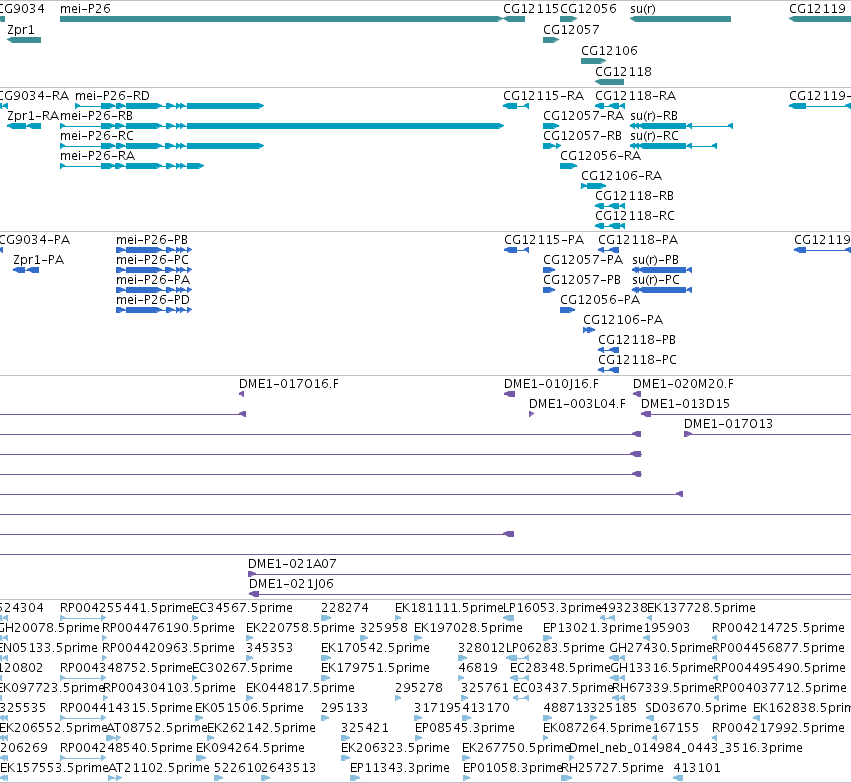Click the RP004255441.5prime insertion label
851x783 pixels.
click(x=126, y=608)
